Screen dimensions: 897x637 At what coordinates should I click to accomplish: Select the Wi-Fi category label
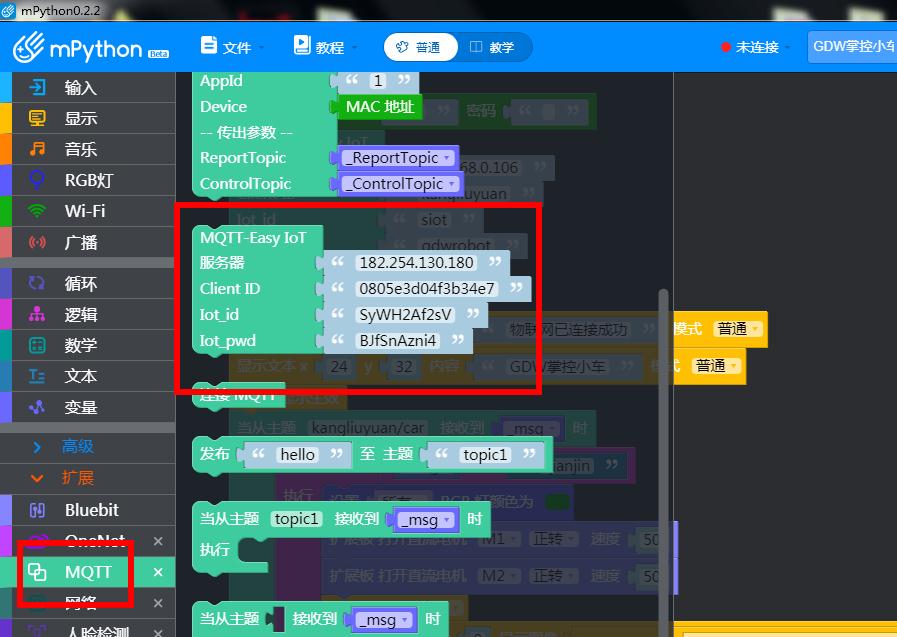tap(85, 211)
